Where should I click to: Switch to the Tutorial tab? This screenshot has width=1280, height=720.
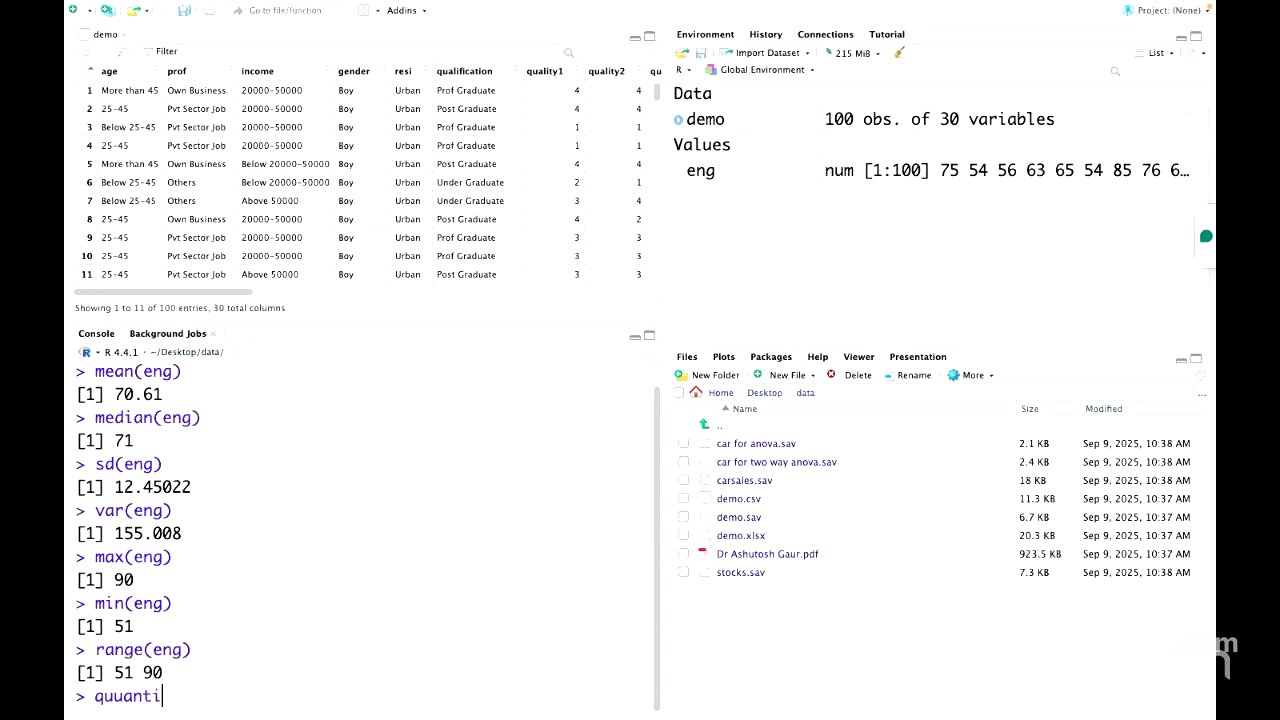tap(887, 34)
